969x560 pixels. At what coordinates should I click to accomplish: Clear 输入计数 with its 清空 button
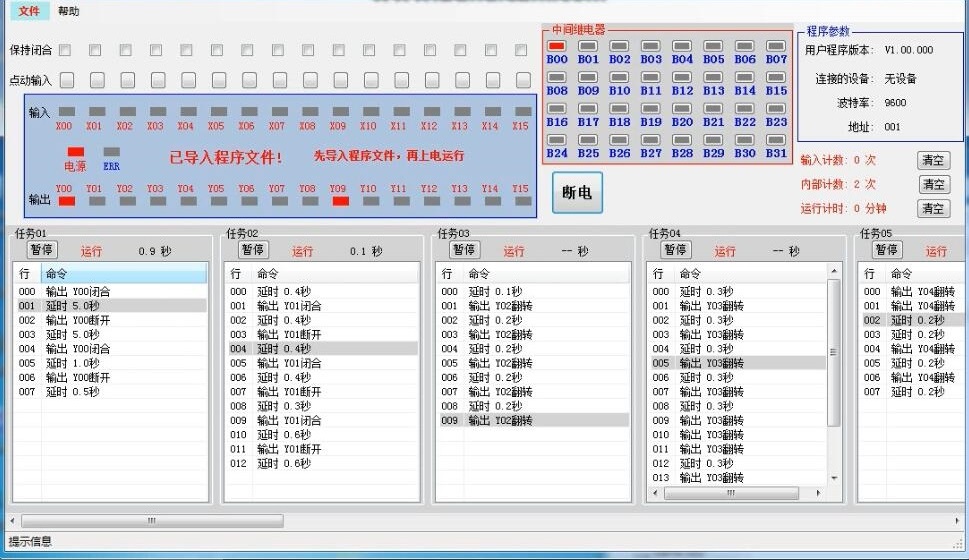932,160
